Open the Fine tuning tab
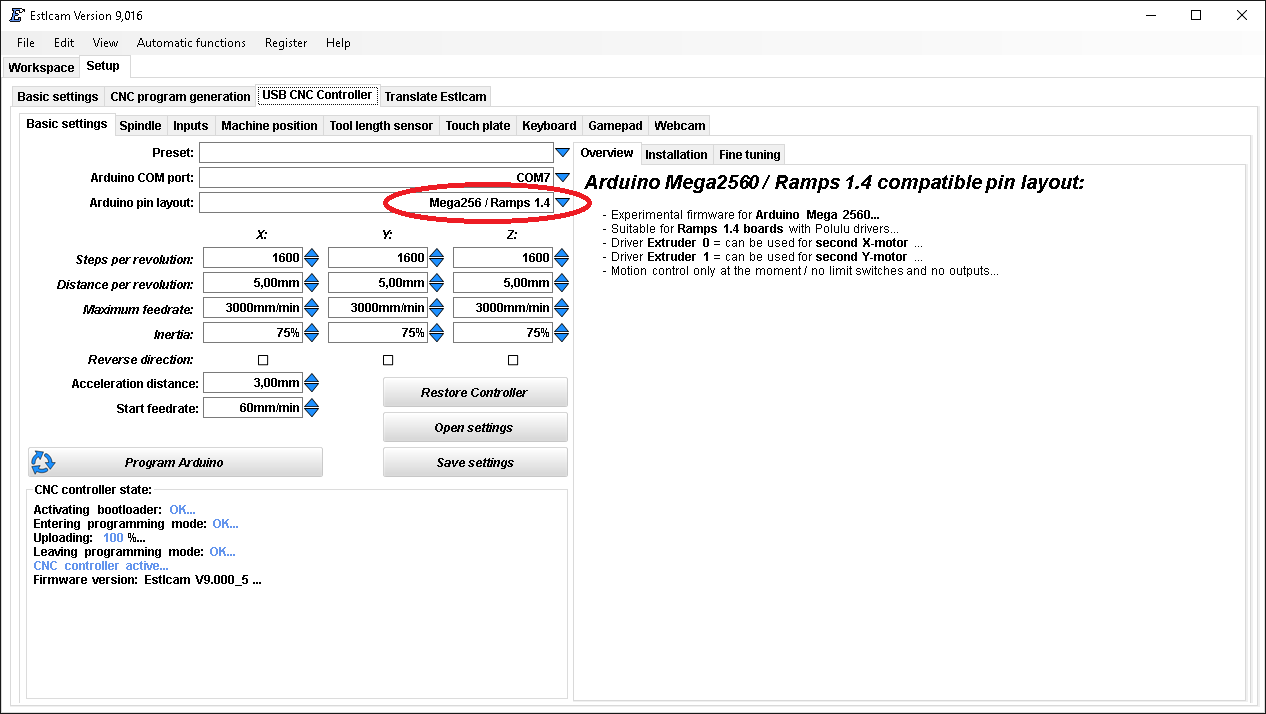Screen dimensions: 1266x714 749,155
